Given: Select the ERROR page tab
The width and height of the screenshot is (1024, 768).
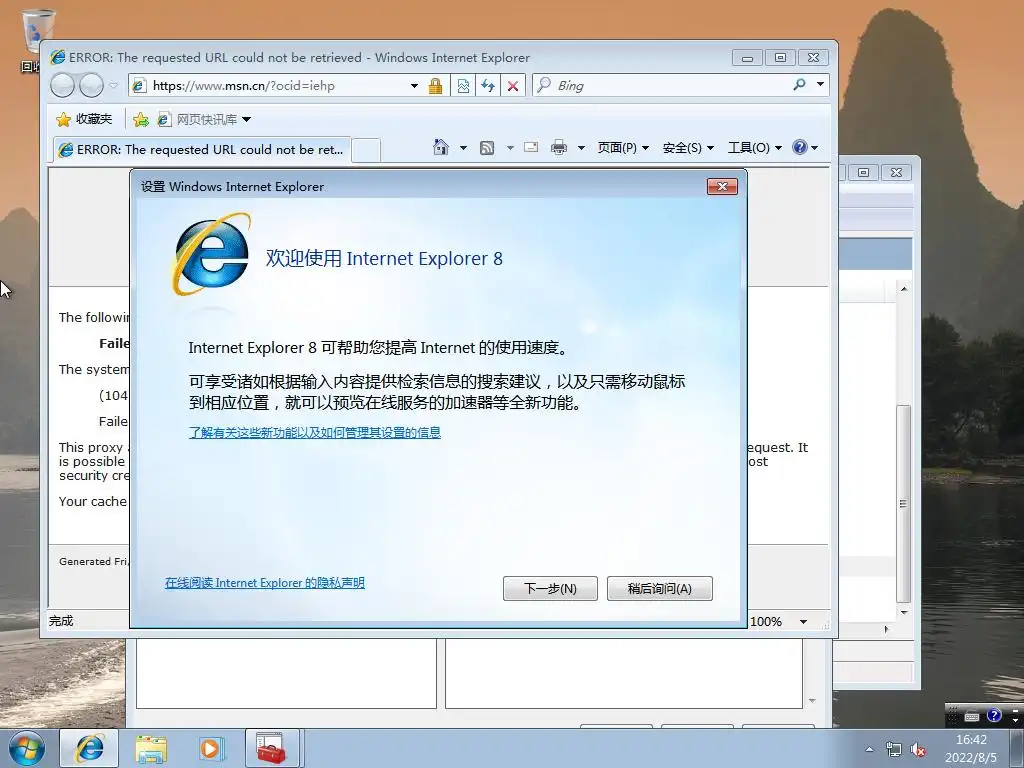Looking at the screenshot, I should (x=201, y=150).
